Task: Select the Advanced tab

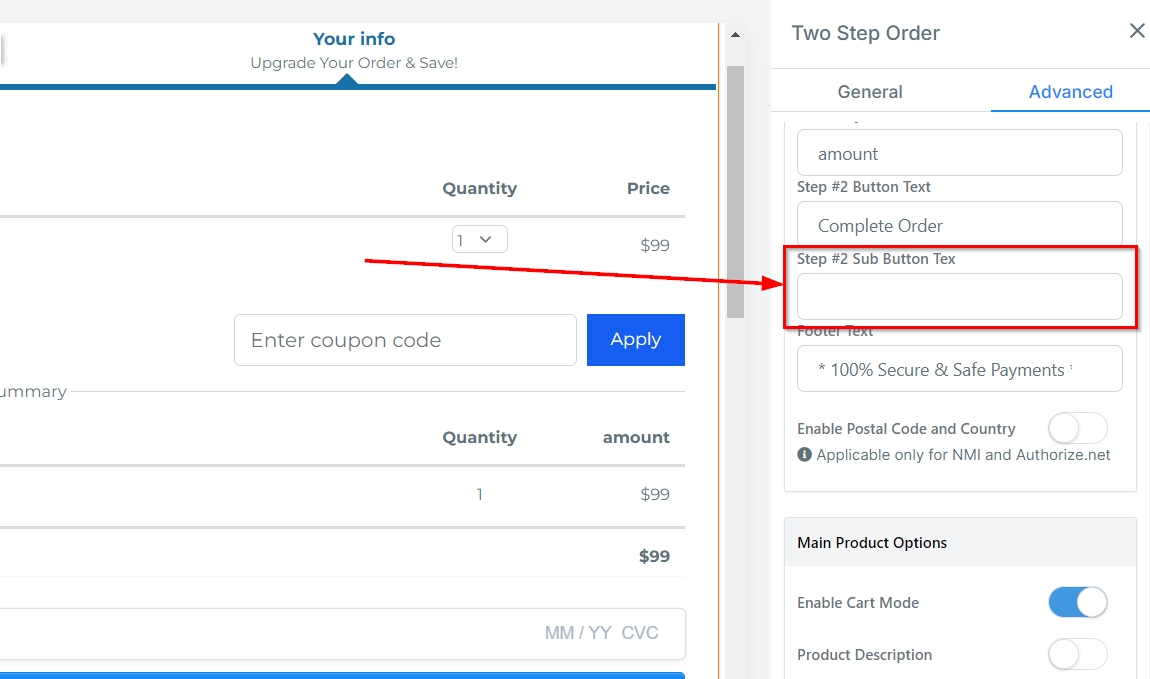Action: pyautogui.click(x=1070, y=92)
